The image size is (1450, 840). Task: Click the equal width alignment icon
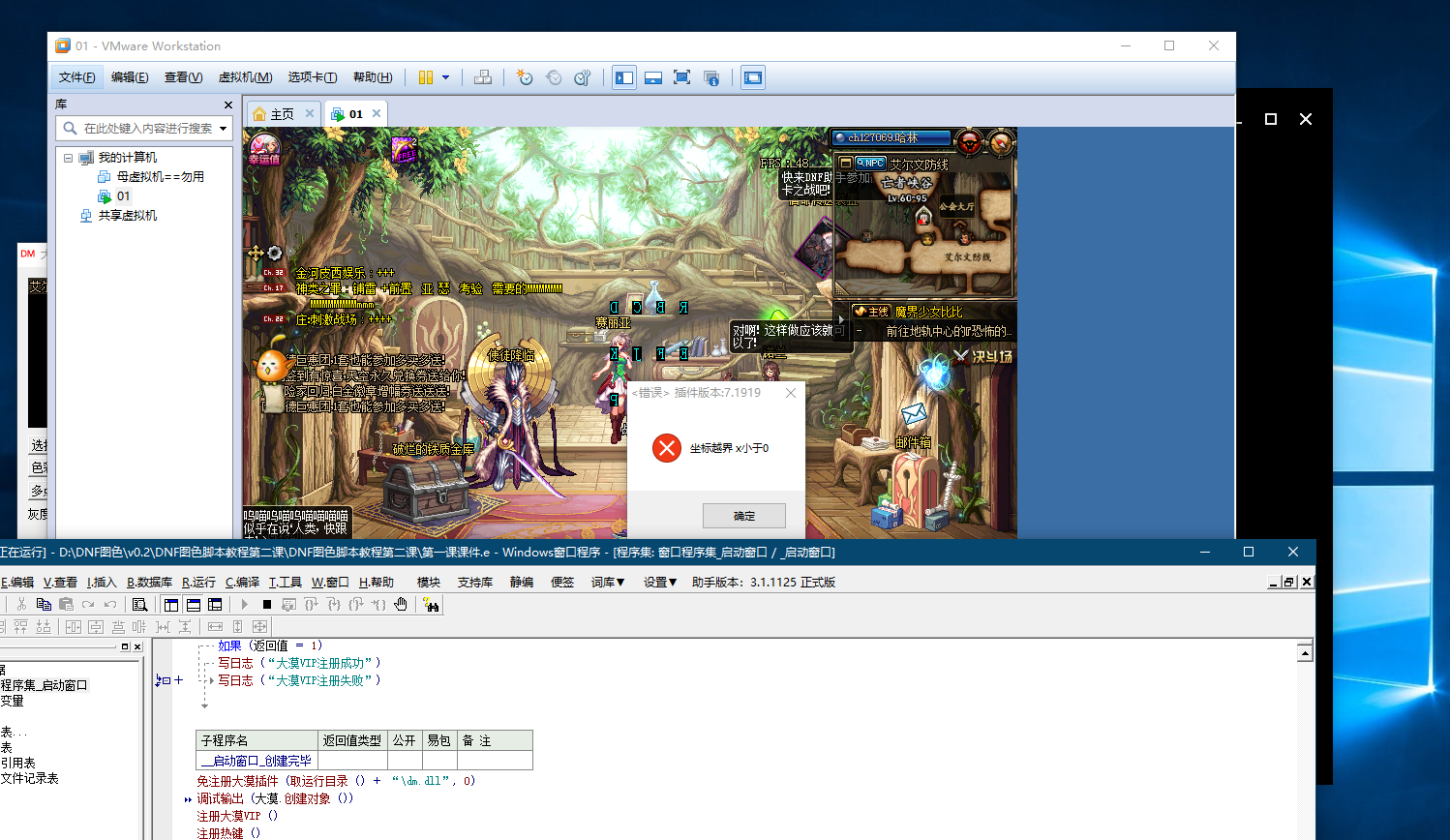(x=215, y=626)
